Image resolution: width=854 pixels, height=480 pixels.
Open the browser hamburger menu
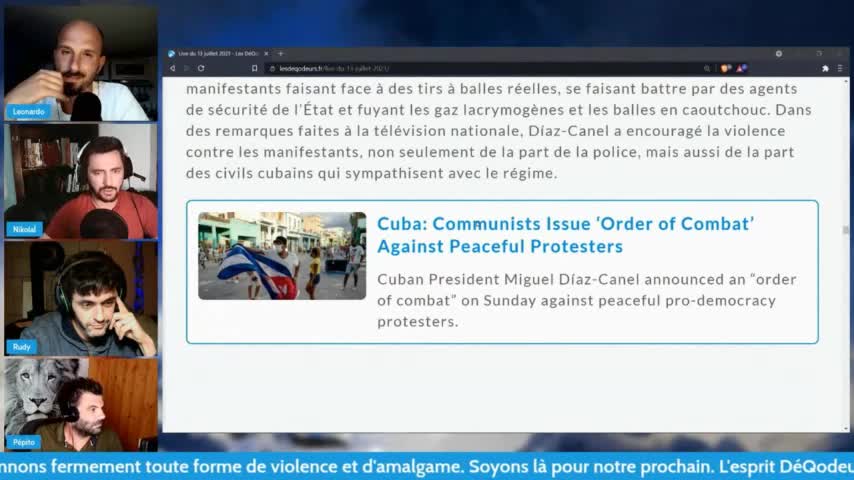[x=840, y=69]
